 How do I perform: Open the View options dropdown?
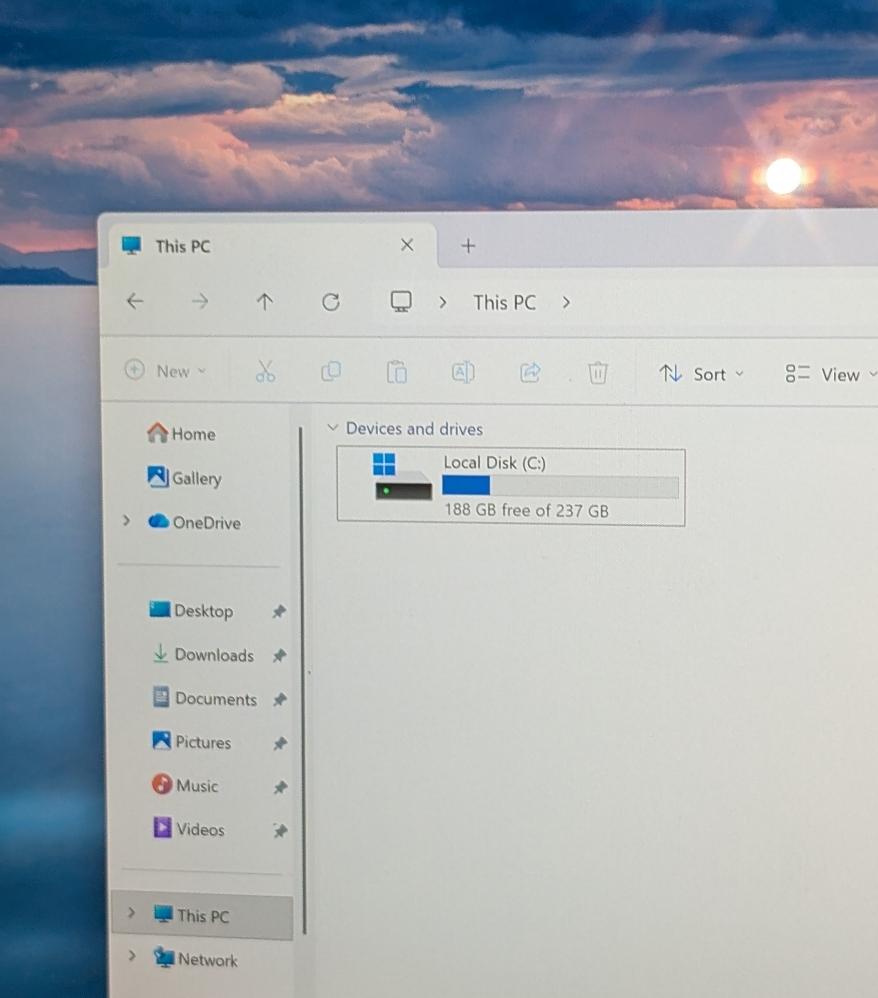click(x=830, y=374)
